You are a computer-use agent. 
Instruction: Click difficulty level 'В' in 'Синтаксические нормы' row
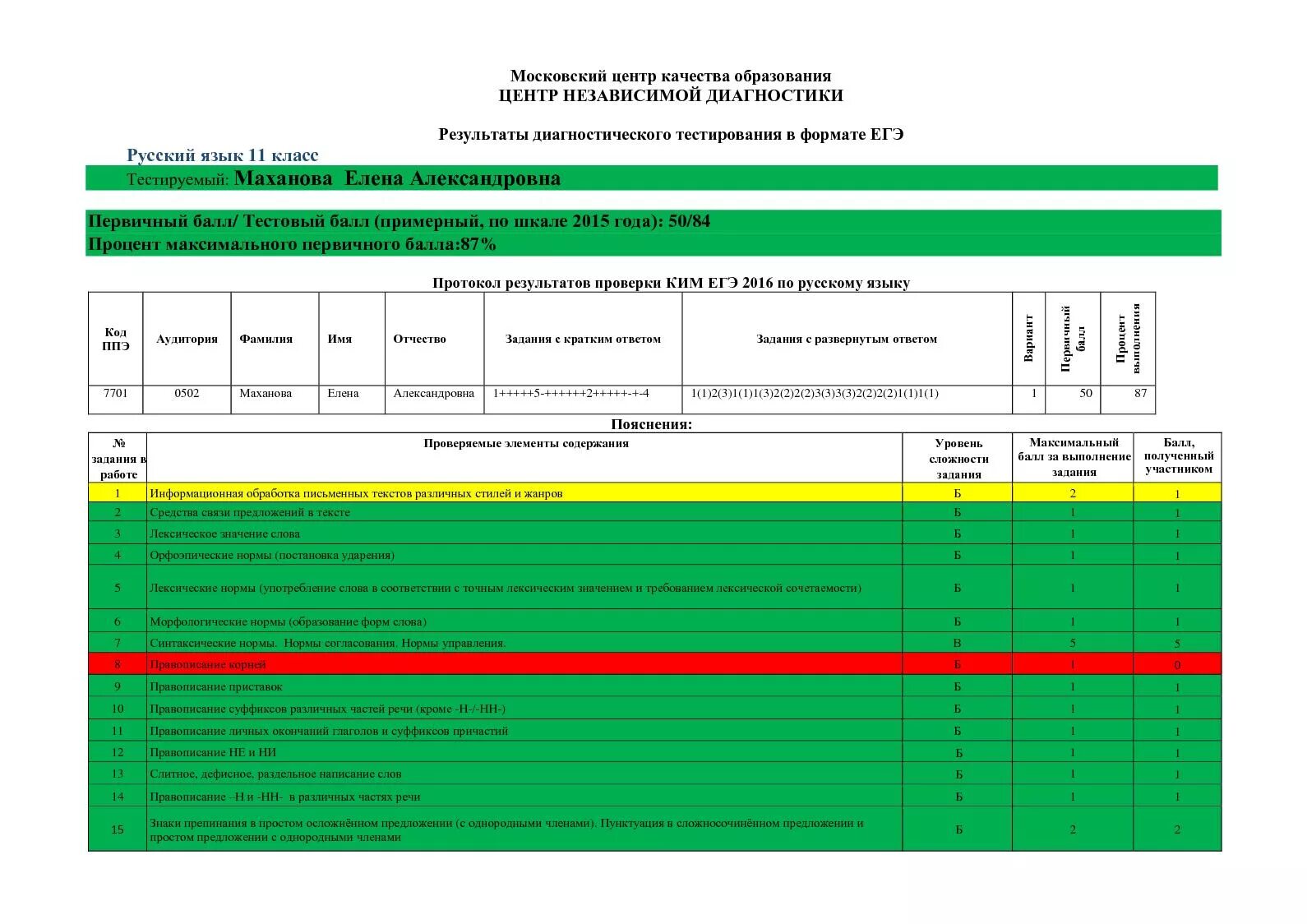[958, 643]
